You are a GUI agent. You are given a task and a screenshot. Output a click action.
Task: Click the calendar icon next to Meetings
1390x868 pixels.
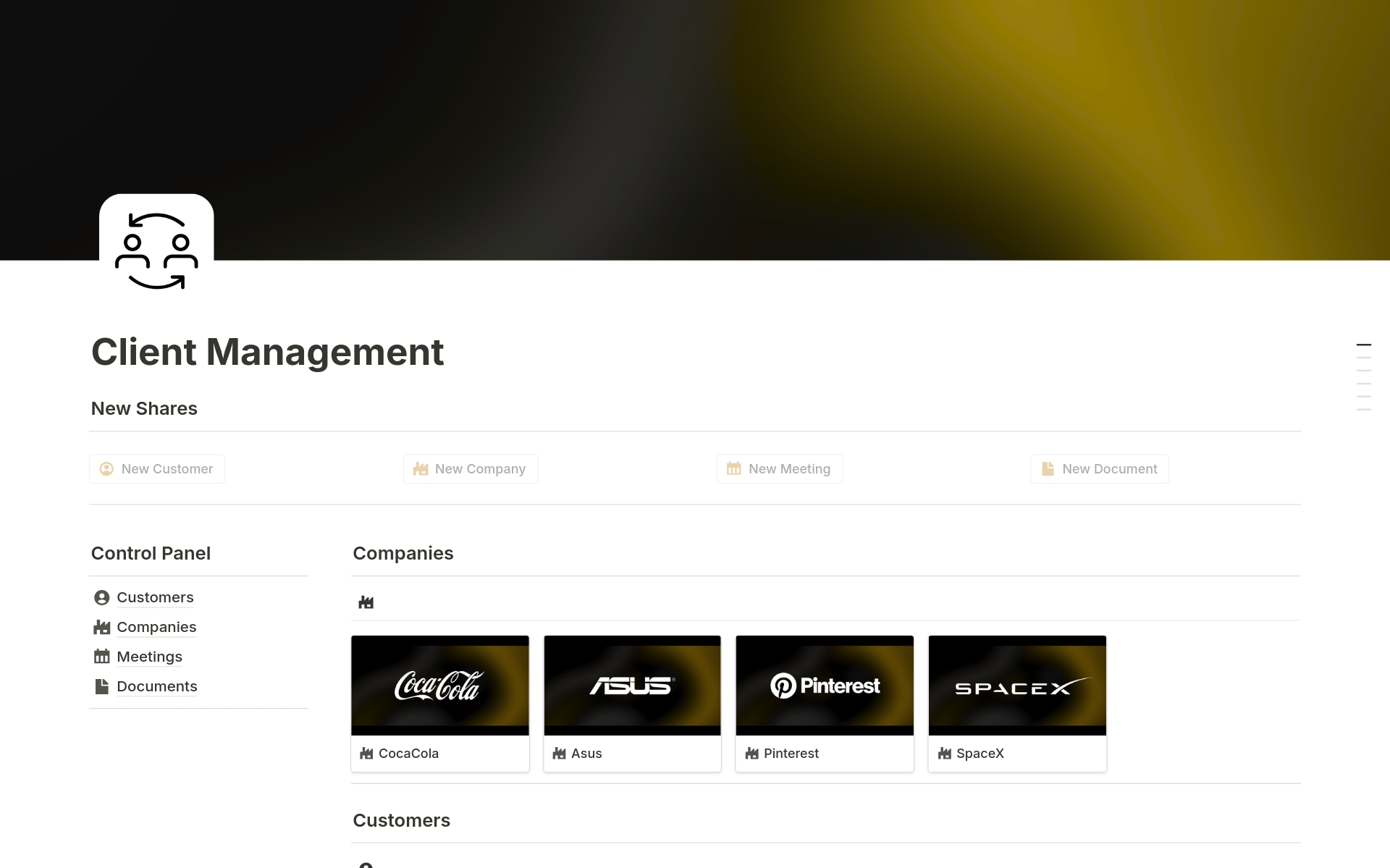(x=101, y=657)
